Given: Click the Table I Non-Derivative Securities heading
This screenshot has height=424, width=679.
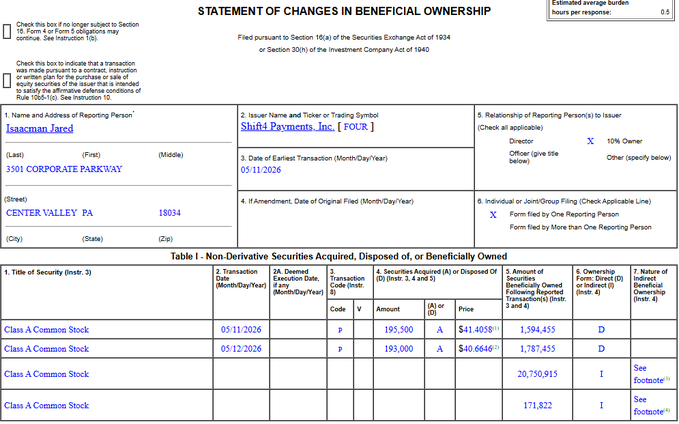Looking at the screenshot, I should click(339, 257).
